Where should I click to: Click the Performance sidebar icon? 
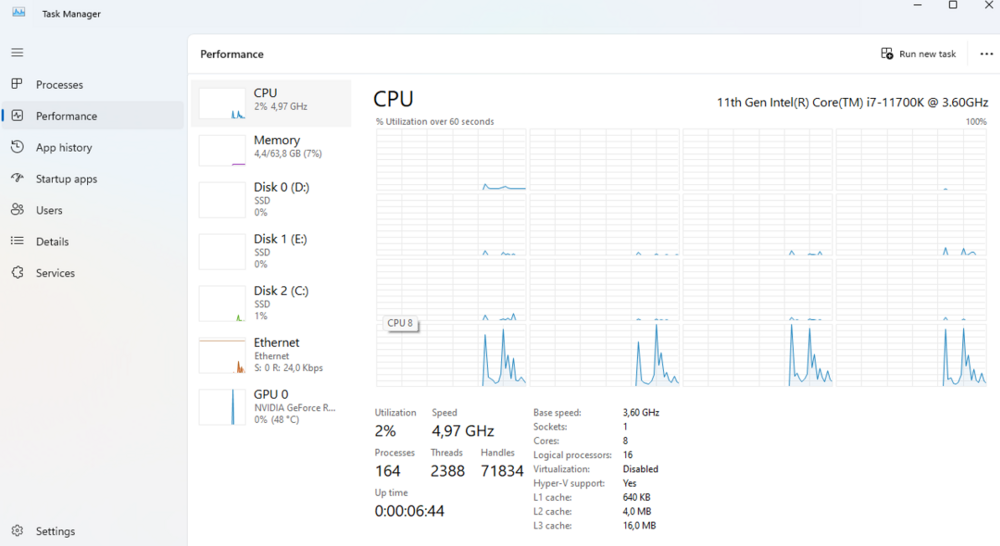tap(17, 115)
